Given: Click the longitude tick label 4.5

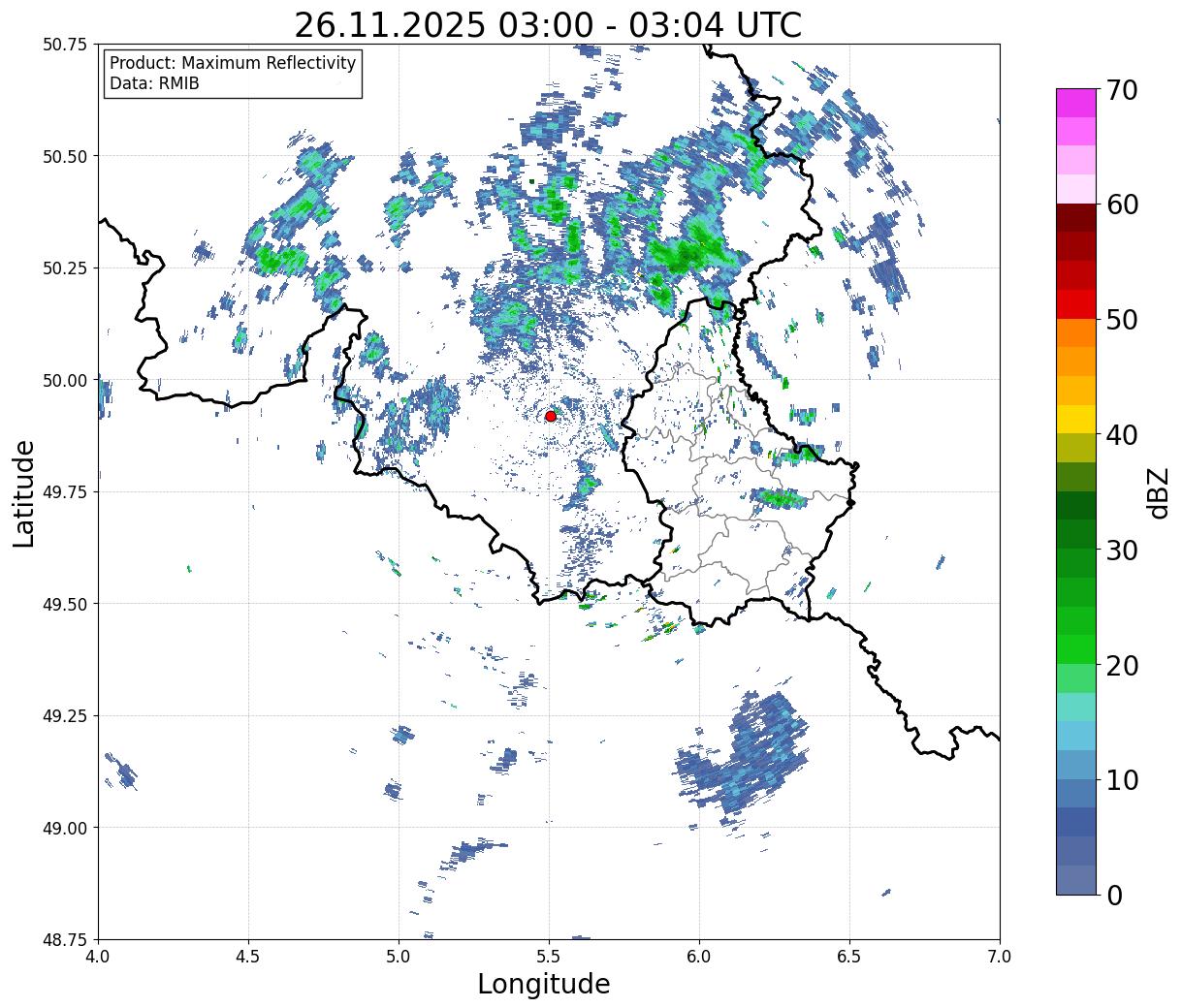Looking at the screenshot, I should 248,957.
